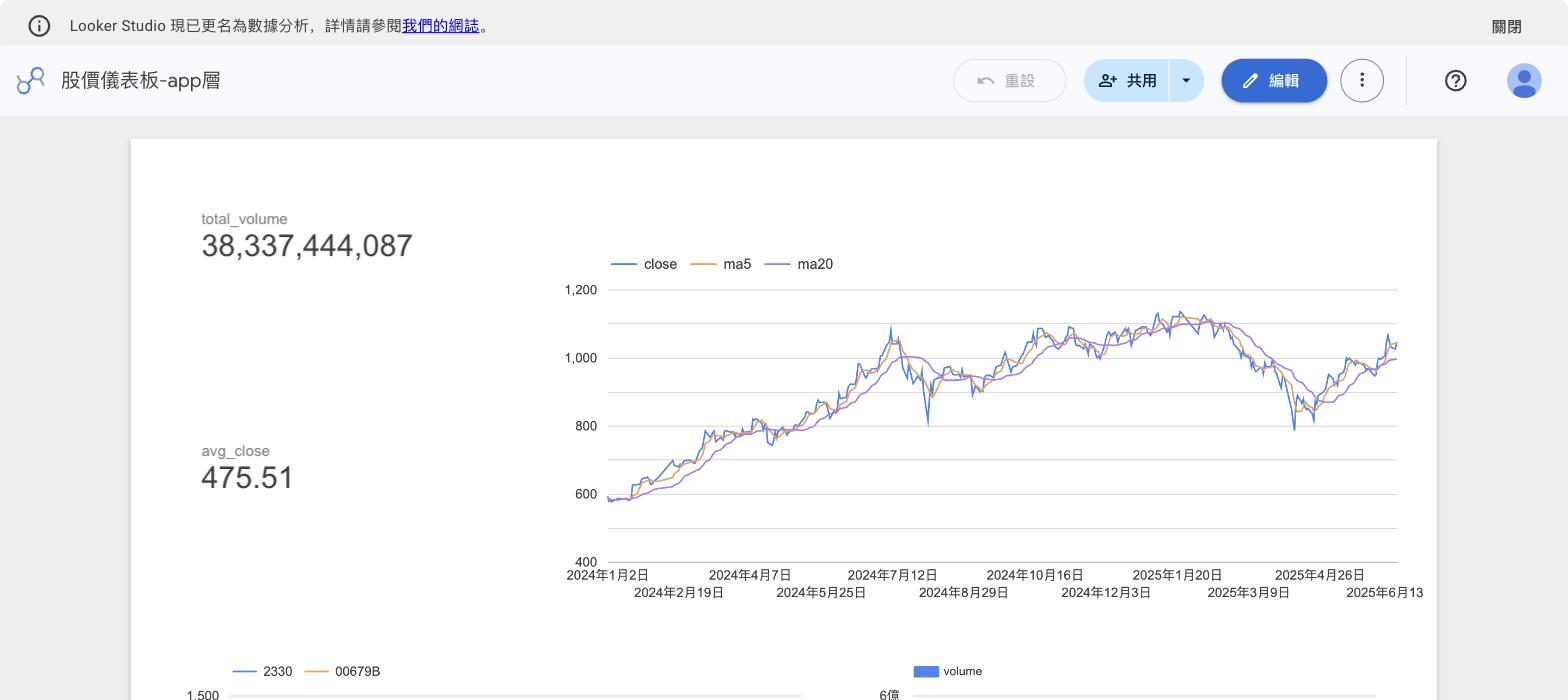Click the total_volume scorecard label
The height and width of the screenshot is (700, 1568).
[x=244, y=219]
